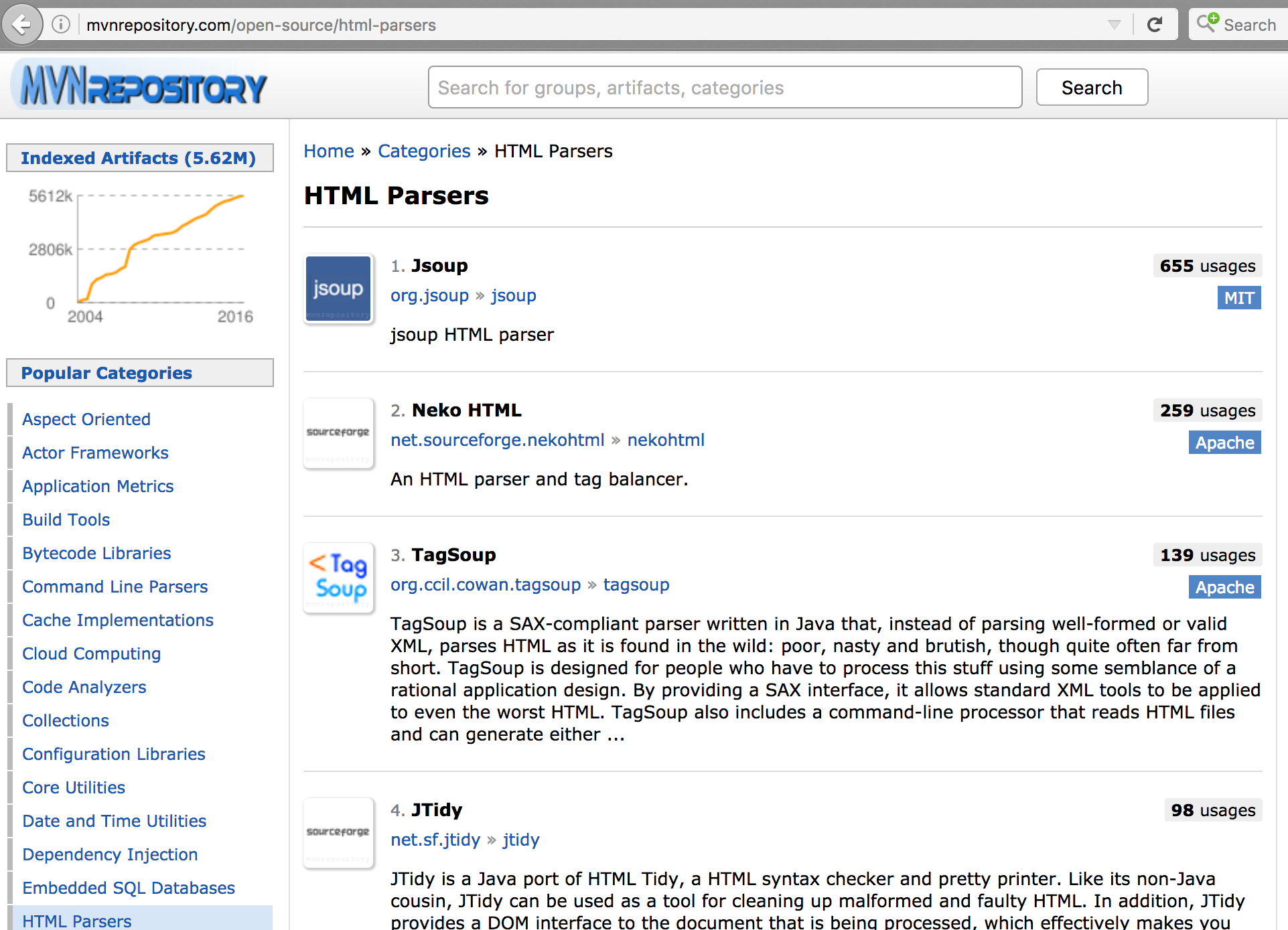Viewport: 1288px width, 930px height.
Task: Open the Command Line Parsers category
Action: click(115, 587)
